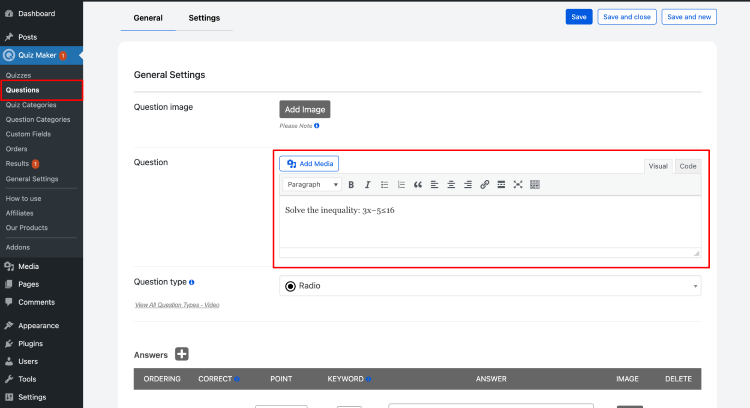Screen dimensions: 750x408
Task: Insert a numbered list
Action: coord(401,185)
